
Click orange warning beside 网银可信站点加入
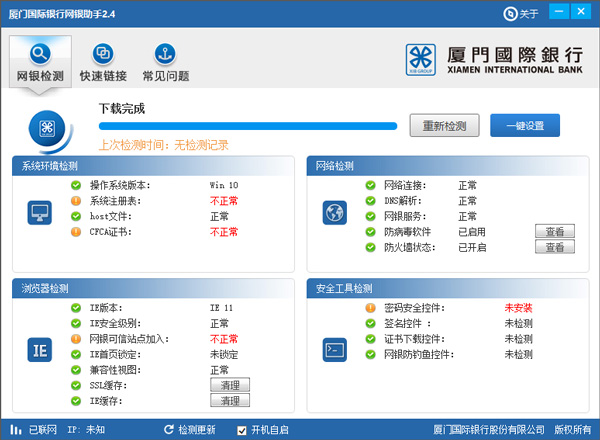[76, 339]
